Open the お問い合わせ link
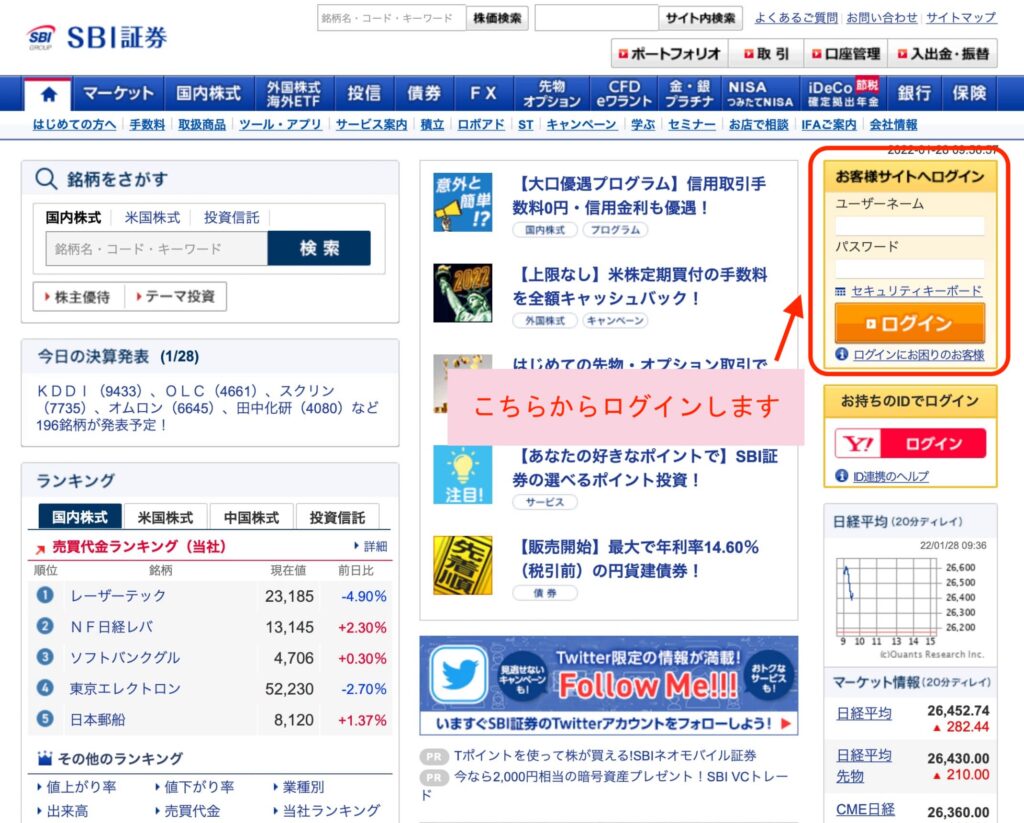This screenshot has height=823, width=1024. 882,18
